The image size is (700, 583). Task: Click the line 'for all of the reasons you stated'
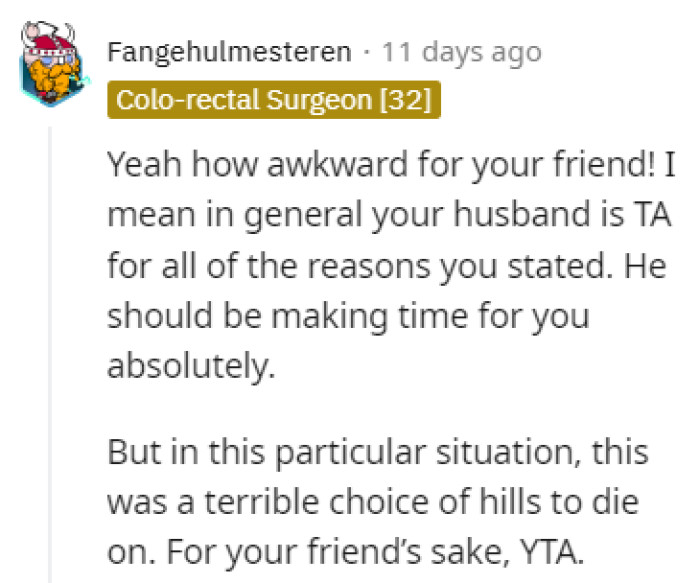[360, 266]
